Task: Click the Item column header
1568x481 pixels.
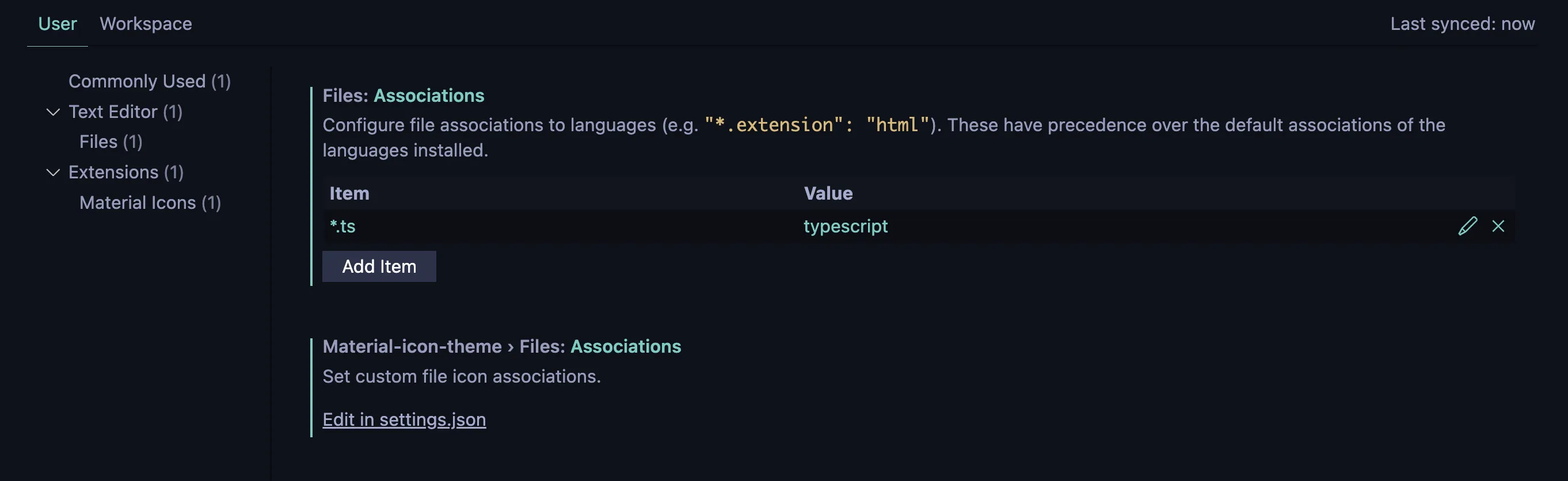Action: 349,193
